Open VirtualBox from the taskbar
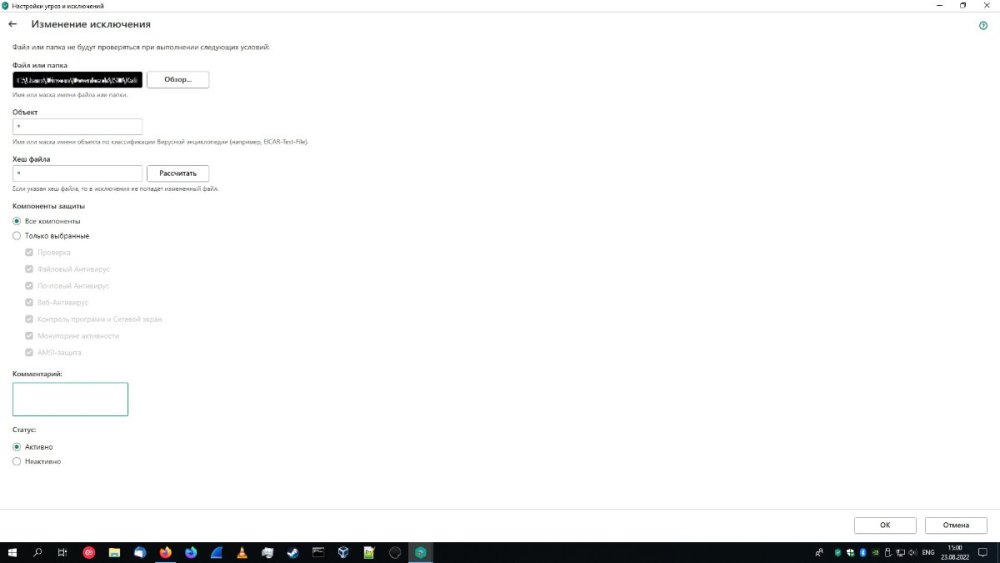Viewport: 1000px width, 563px height. pos(344,553)
